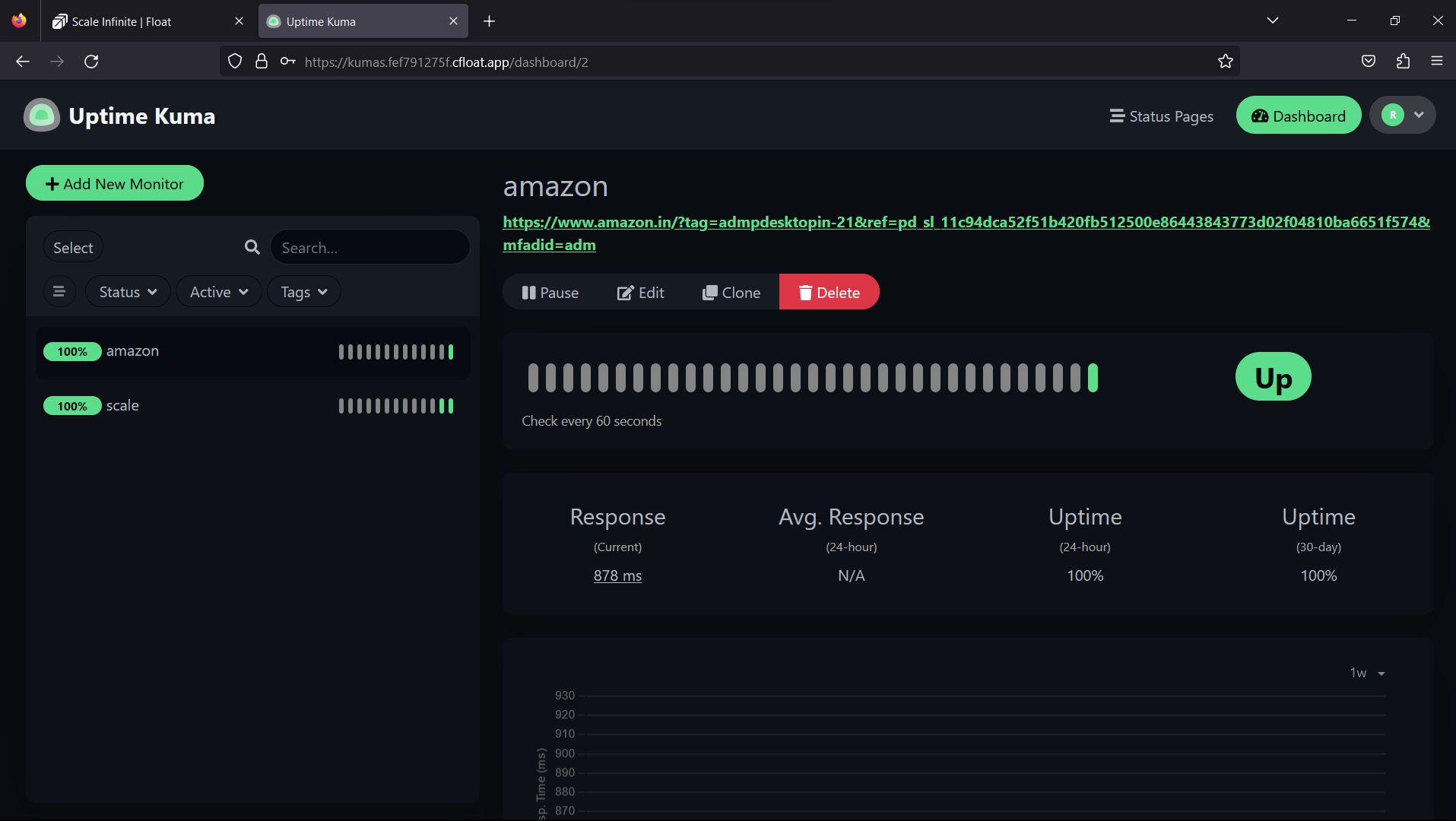Click the amazon heartbeat bars in sidebar

[x=396, y=352]
